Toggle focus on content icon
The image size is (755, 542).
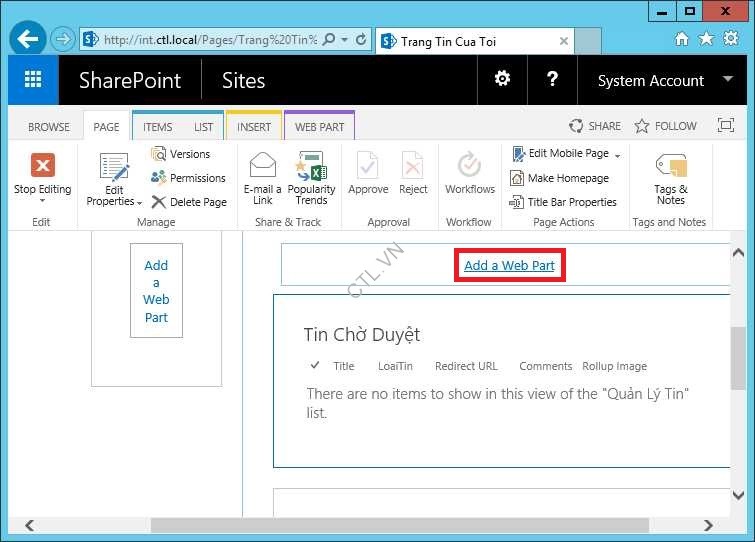point(726,126)
